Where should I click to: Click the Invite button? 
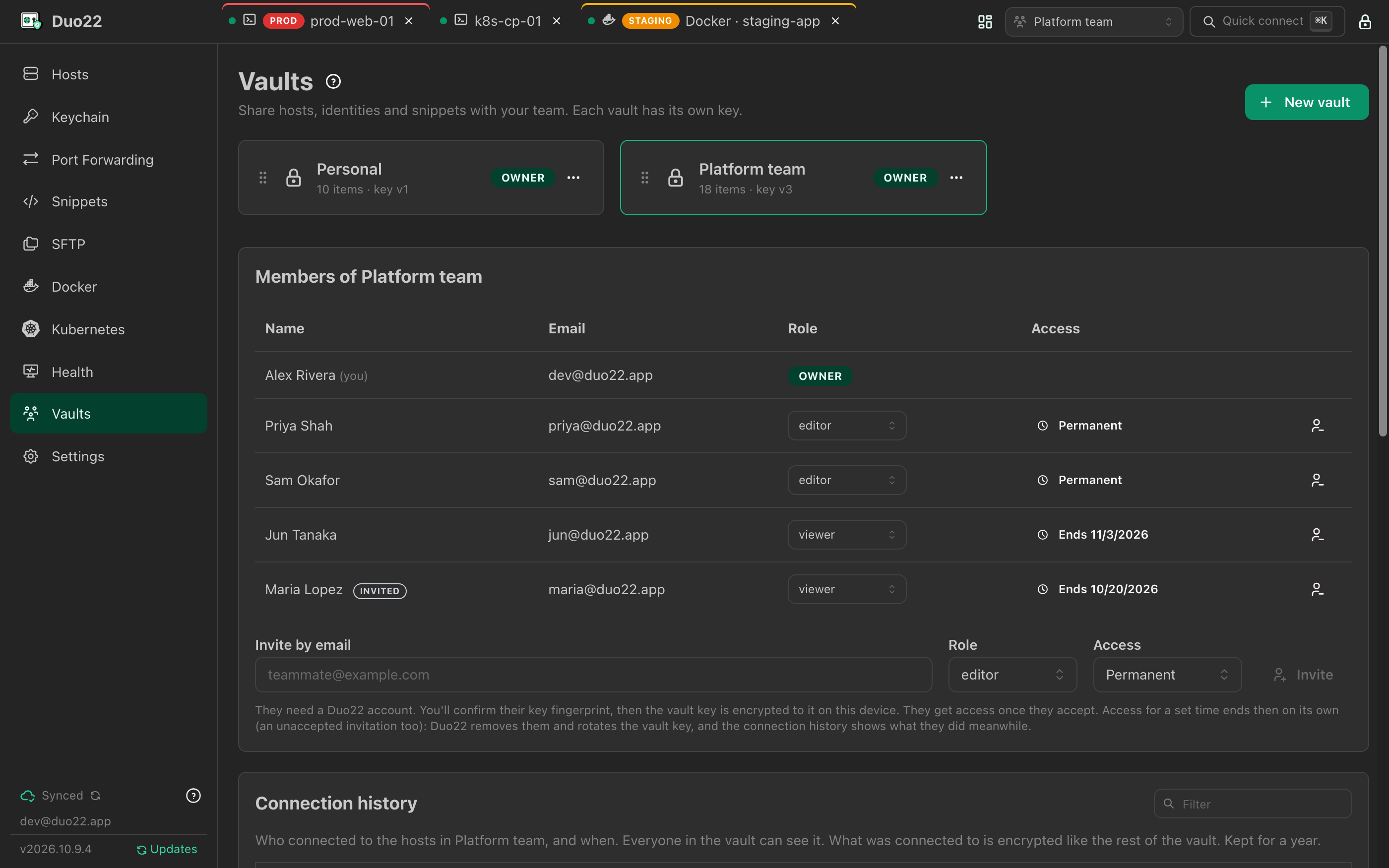coord(1303,675)
